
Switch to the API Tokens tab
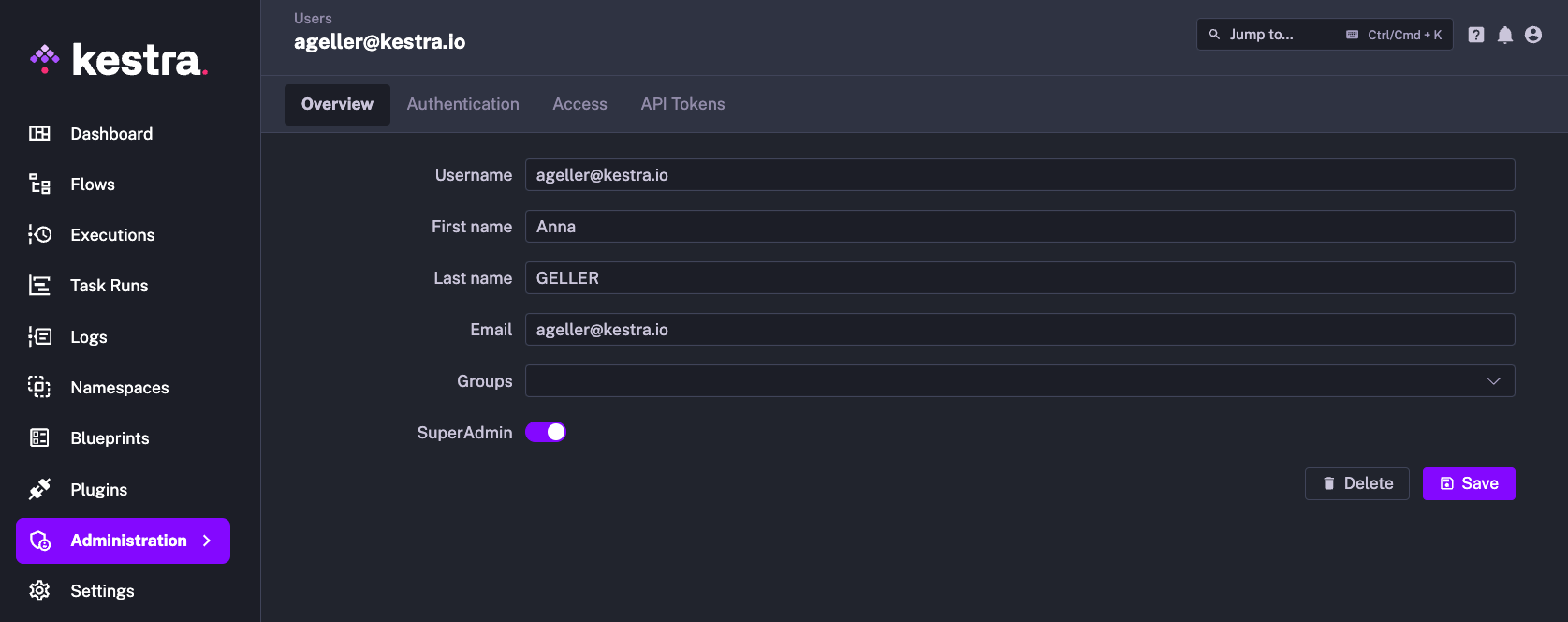(682, 104)
